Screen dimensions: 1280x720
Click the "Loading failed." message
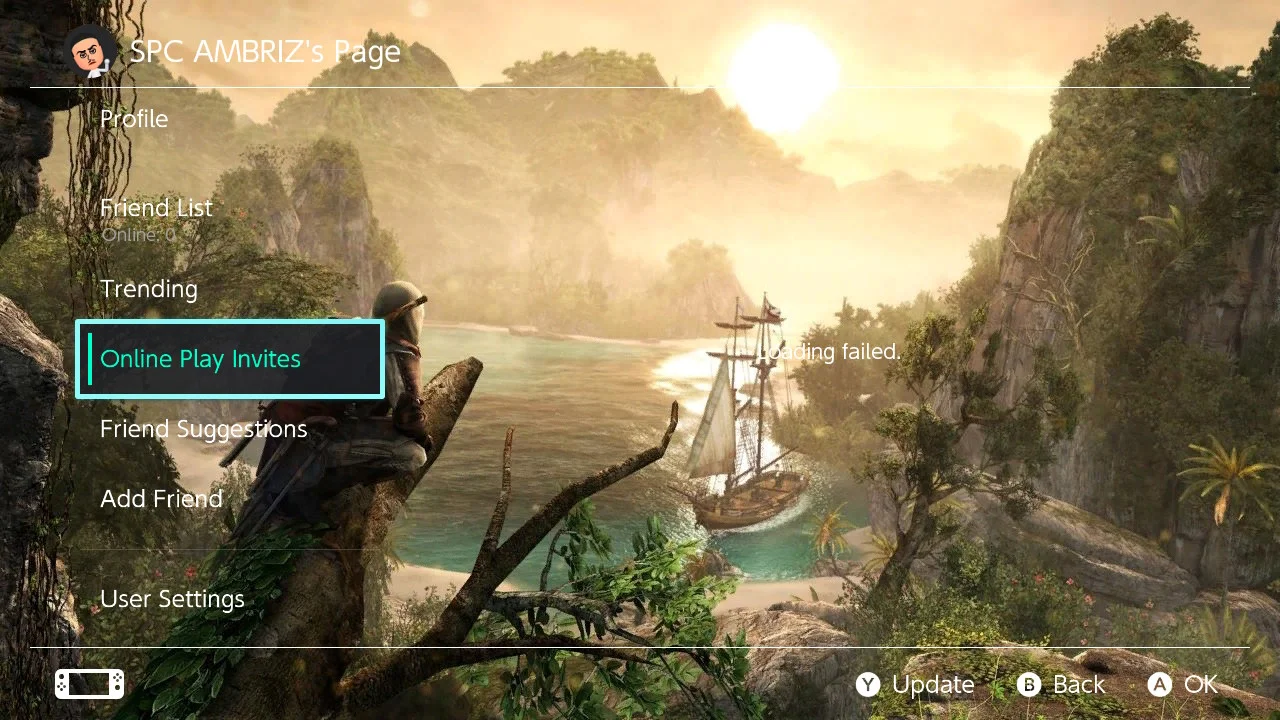click(830, 352)
